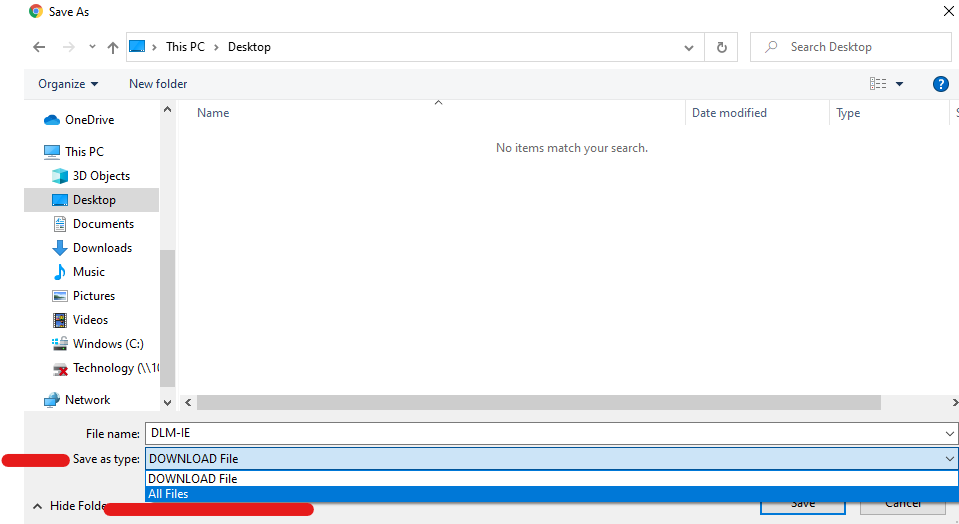This screenshot has width=959, height=524.
Task: Sort by Name column header
Action: click(x=213, y=113)
